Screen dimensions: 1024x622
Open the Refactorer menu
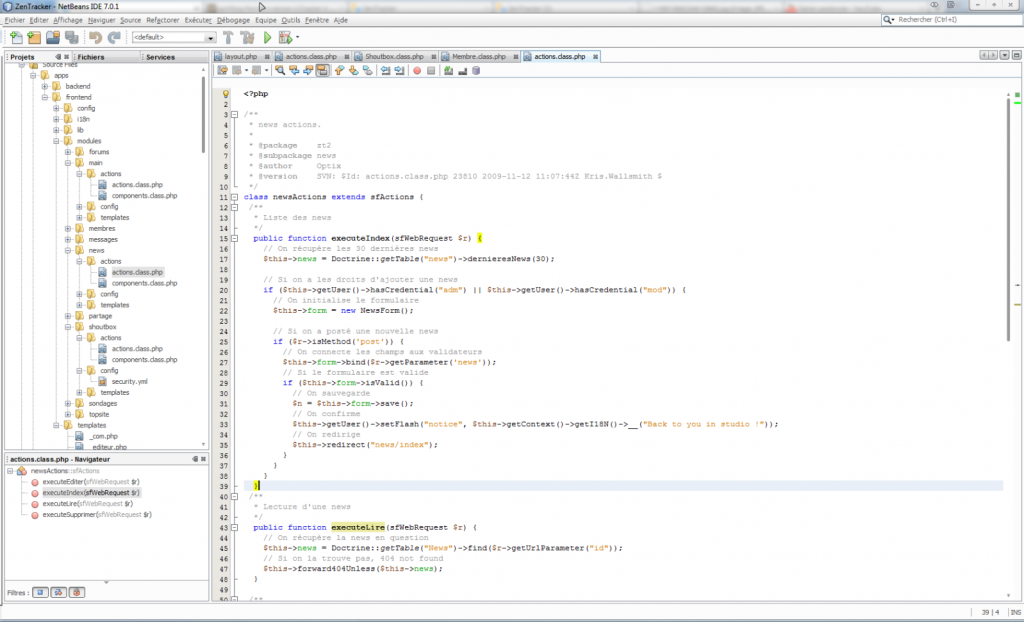click(161, 20)
